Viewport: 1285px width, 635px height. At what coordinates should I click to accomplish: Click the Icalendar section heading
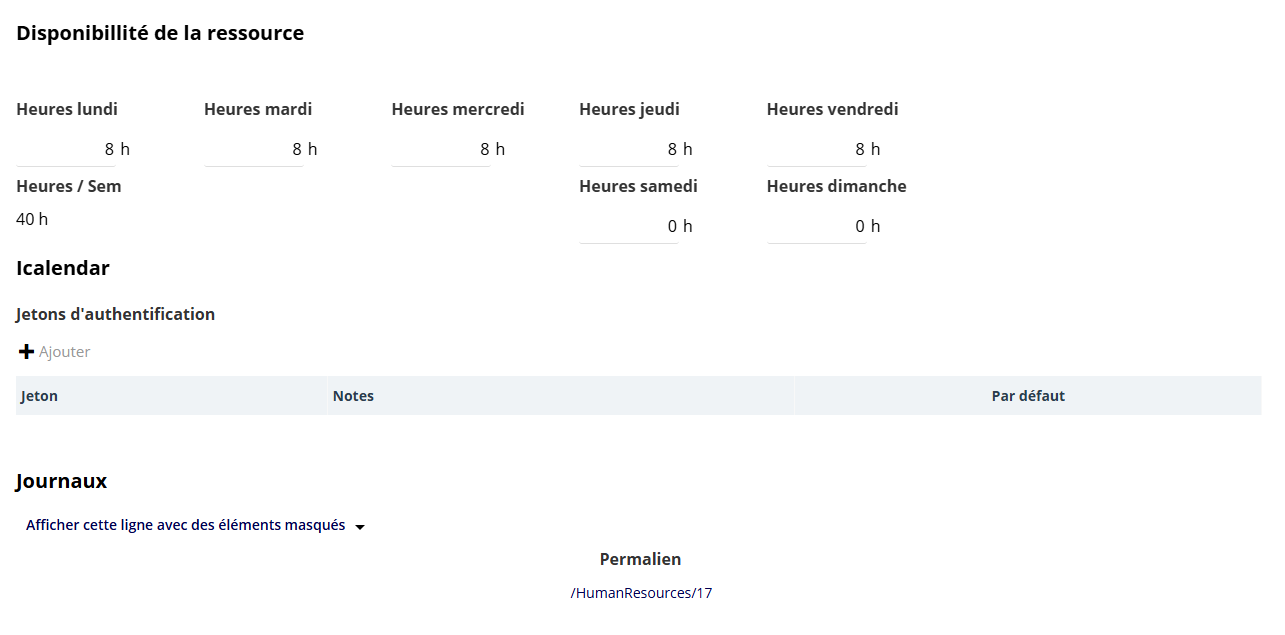pos(63,268)
